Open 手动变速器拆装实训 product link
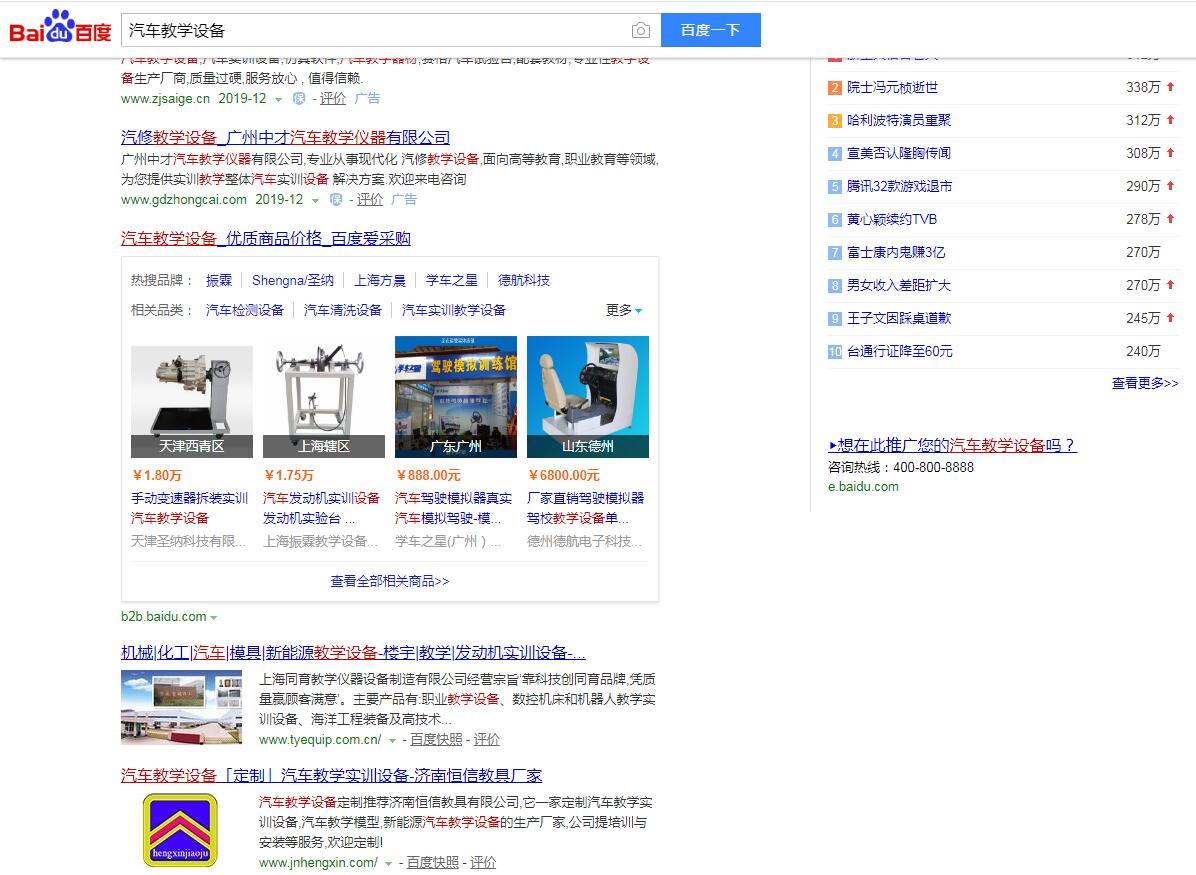Image resolution: width=1196 pixels, height=875 pixels. point(189,508)
